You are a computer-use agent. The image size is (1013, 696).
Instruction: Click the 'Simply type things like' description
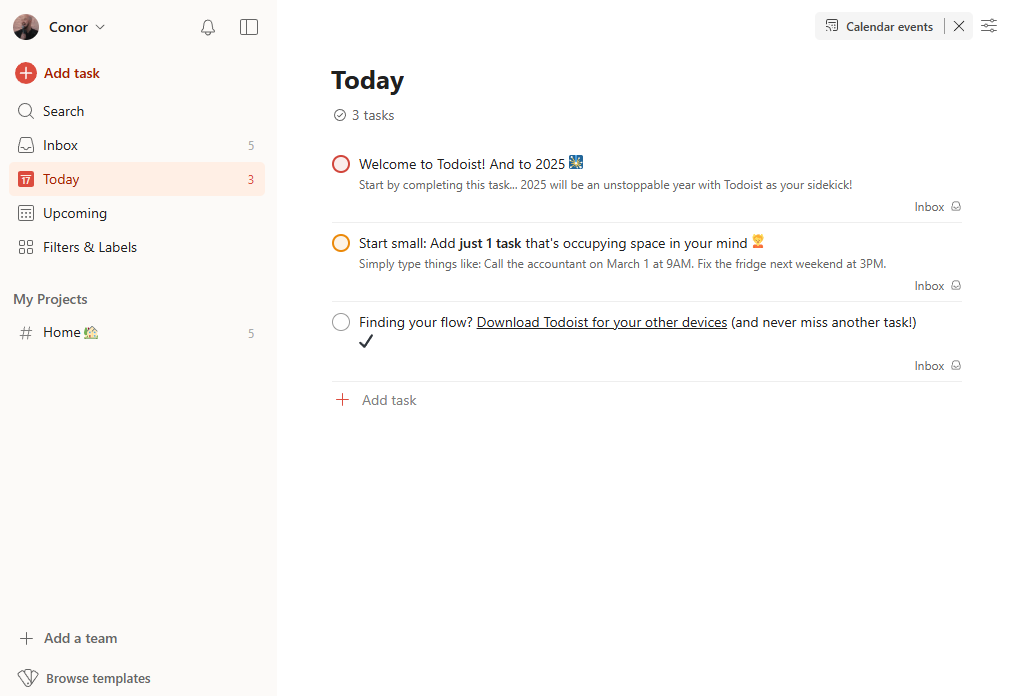(622, 264)
